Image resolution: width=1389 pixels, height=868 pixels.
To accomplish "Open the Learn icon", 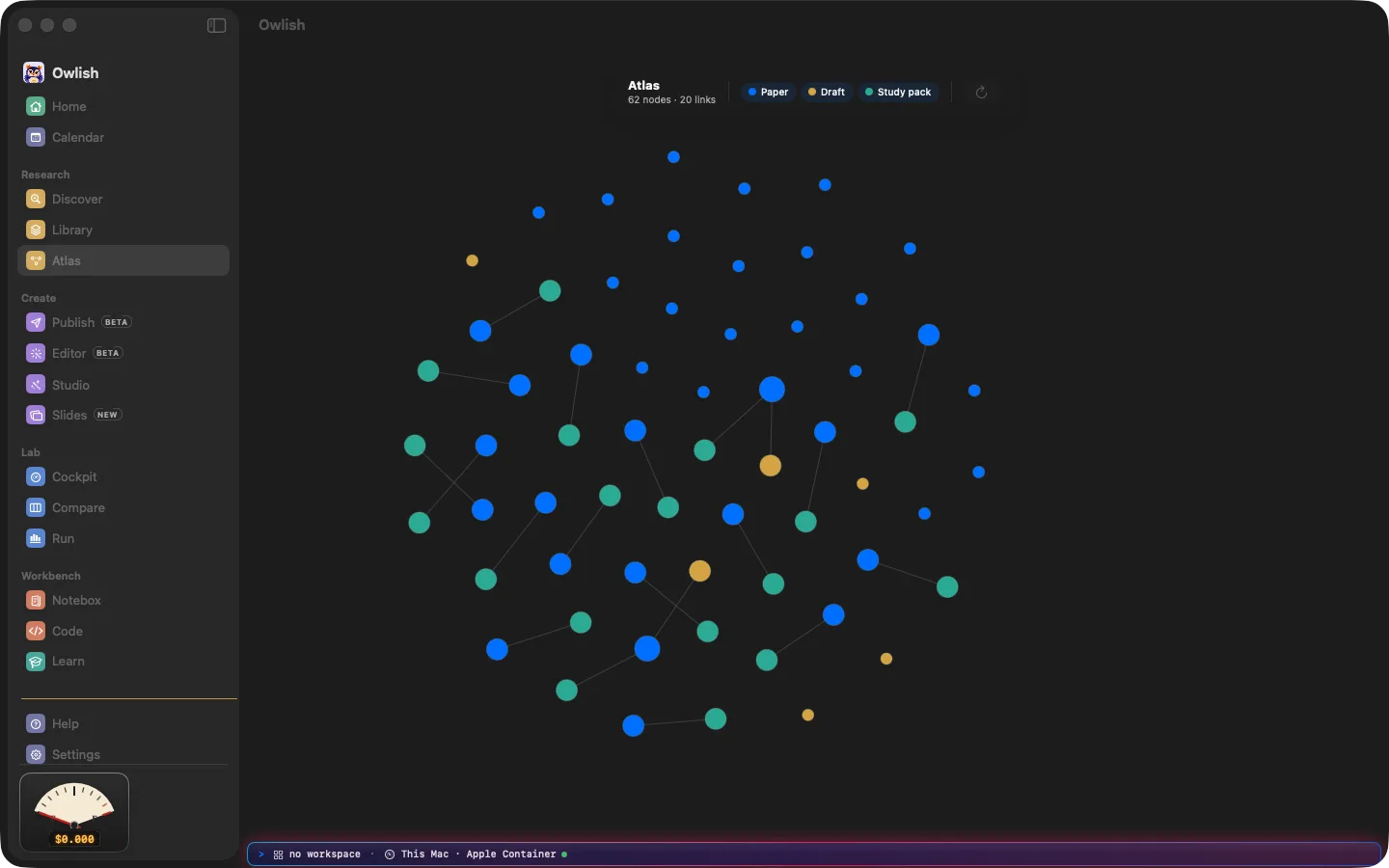I will [36, 662].
